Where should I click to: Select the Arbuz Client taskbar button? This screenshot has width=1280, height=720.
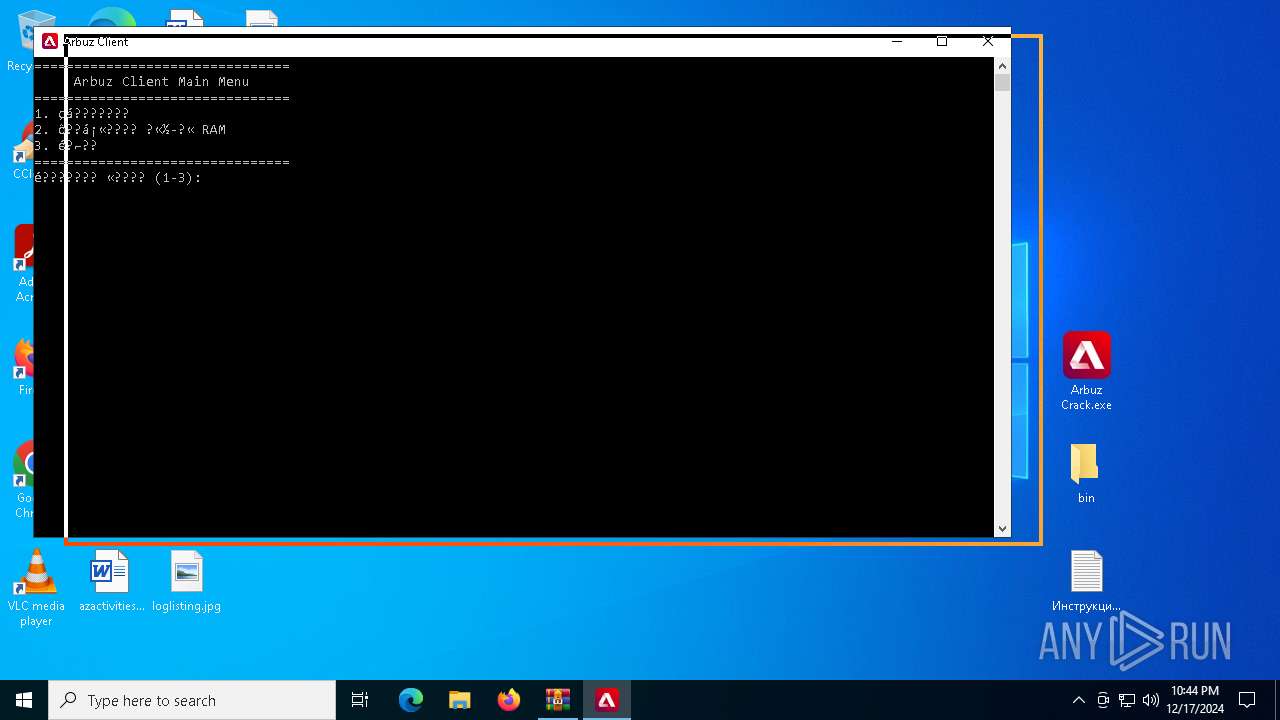pos(607,700)
